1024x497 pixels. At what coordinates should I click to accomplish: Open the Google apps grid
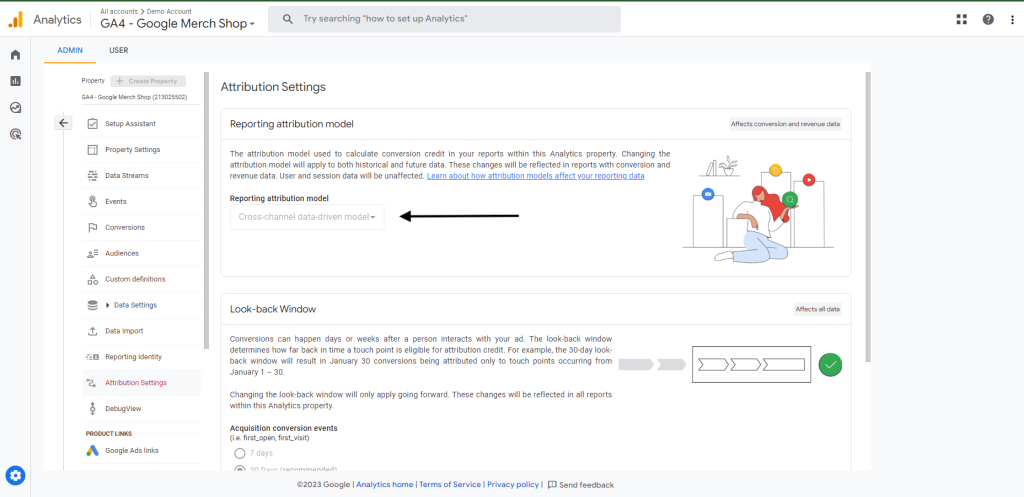961,19
